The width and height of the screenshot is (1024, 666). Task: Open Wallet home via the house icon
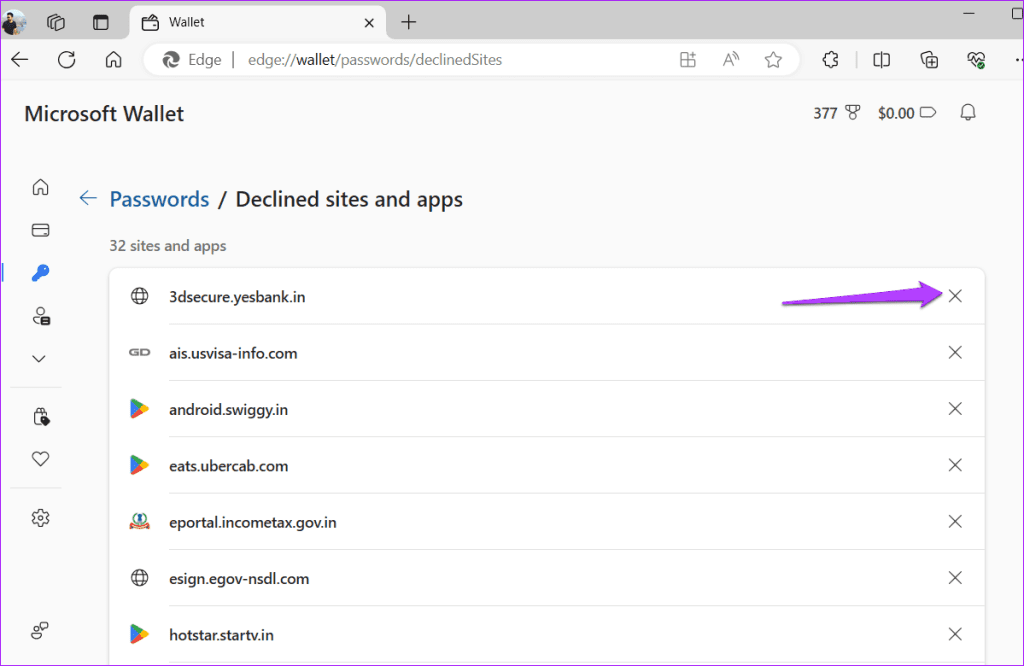coord(39,187)
